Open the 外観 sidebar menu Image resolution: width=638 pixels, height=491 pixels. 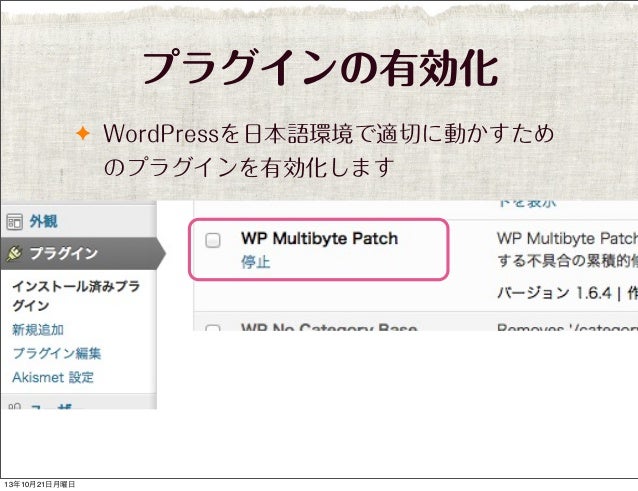point(44,222)
